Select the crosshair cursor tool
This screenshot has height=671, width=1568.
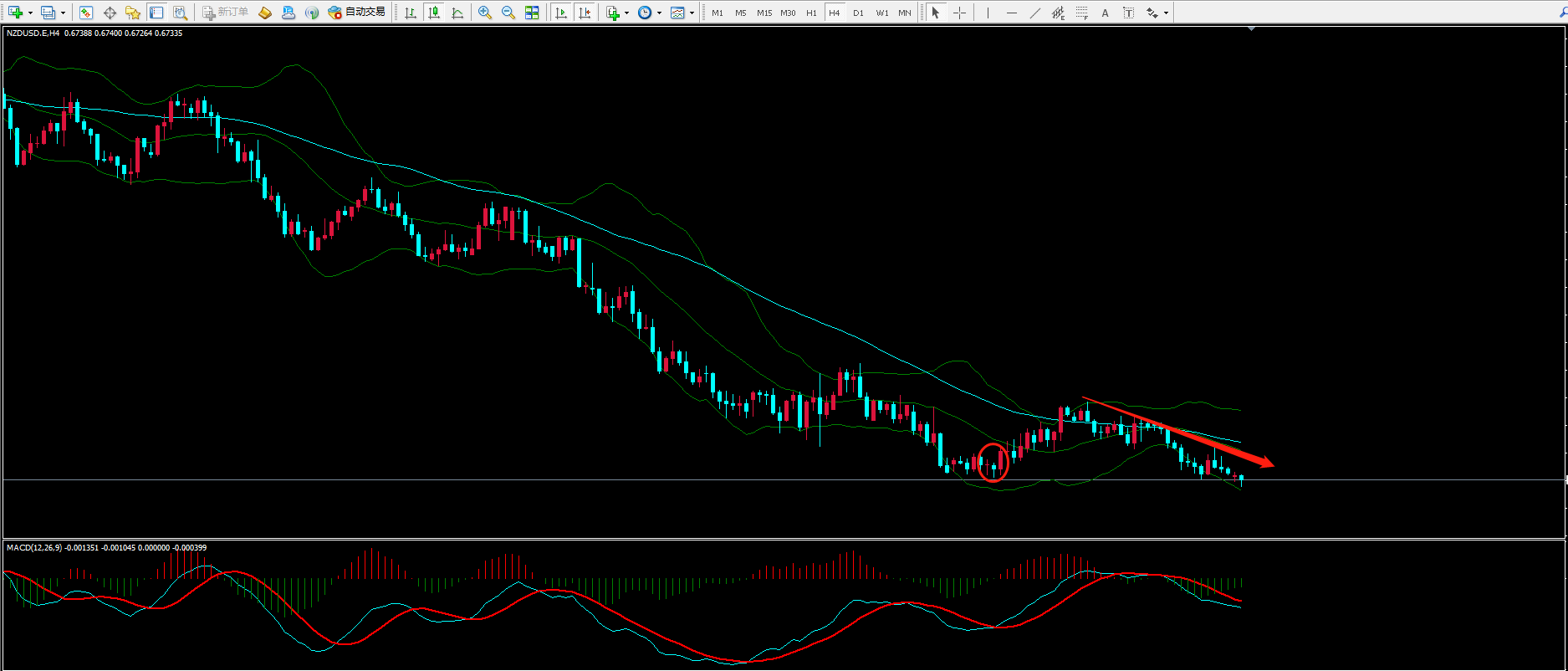click(959, 13)
